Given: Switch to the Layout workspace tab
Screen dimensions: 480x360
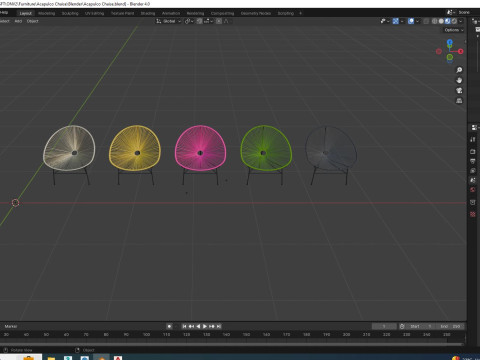Looking at the screenshot, I should coord(25,13).
